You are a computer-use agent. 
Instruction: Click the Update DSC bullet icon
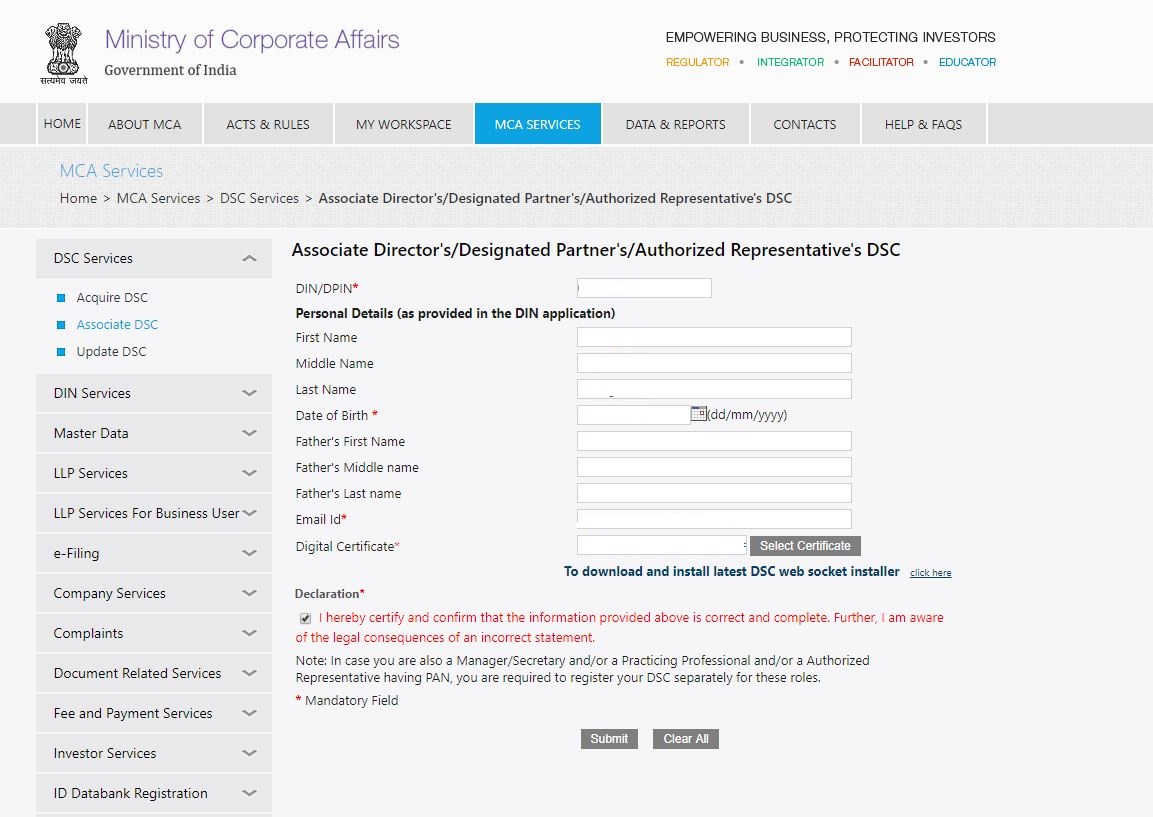click(x=61, y=352)
